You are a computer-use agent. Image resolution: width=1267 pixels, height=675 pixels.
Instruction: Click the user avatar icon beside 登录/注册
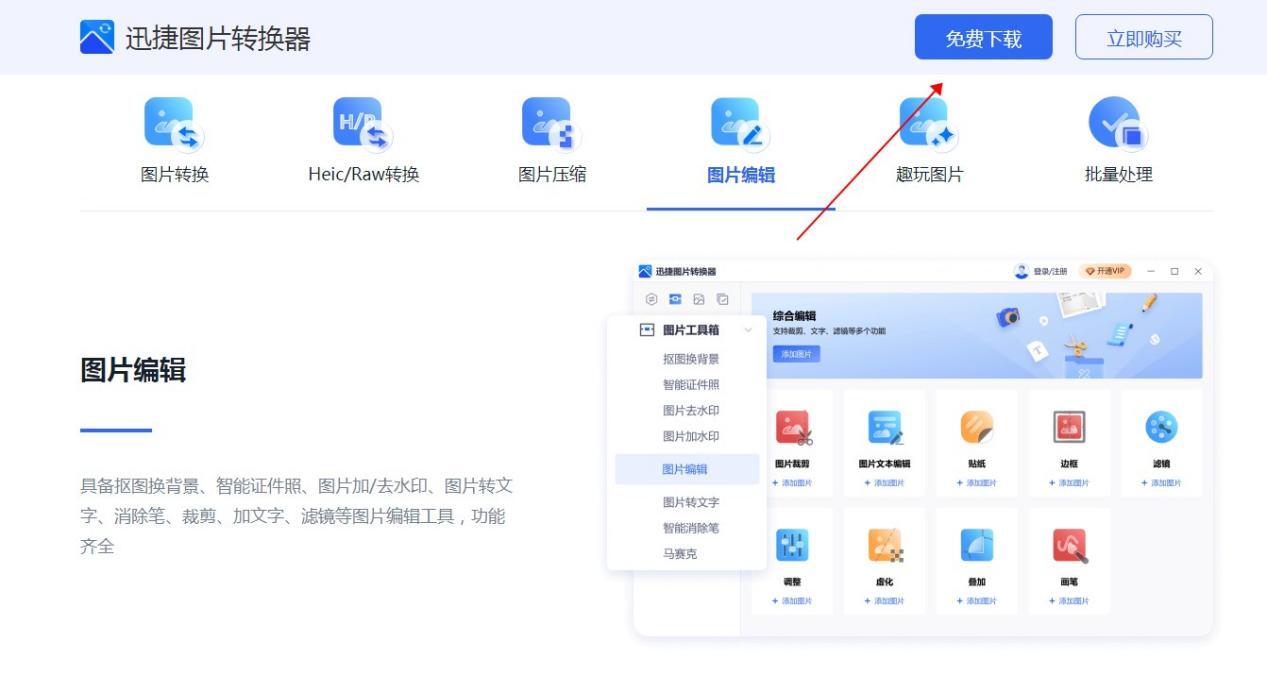(1021, 271)
